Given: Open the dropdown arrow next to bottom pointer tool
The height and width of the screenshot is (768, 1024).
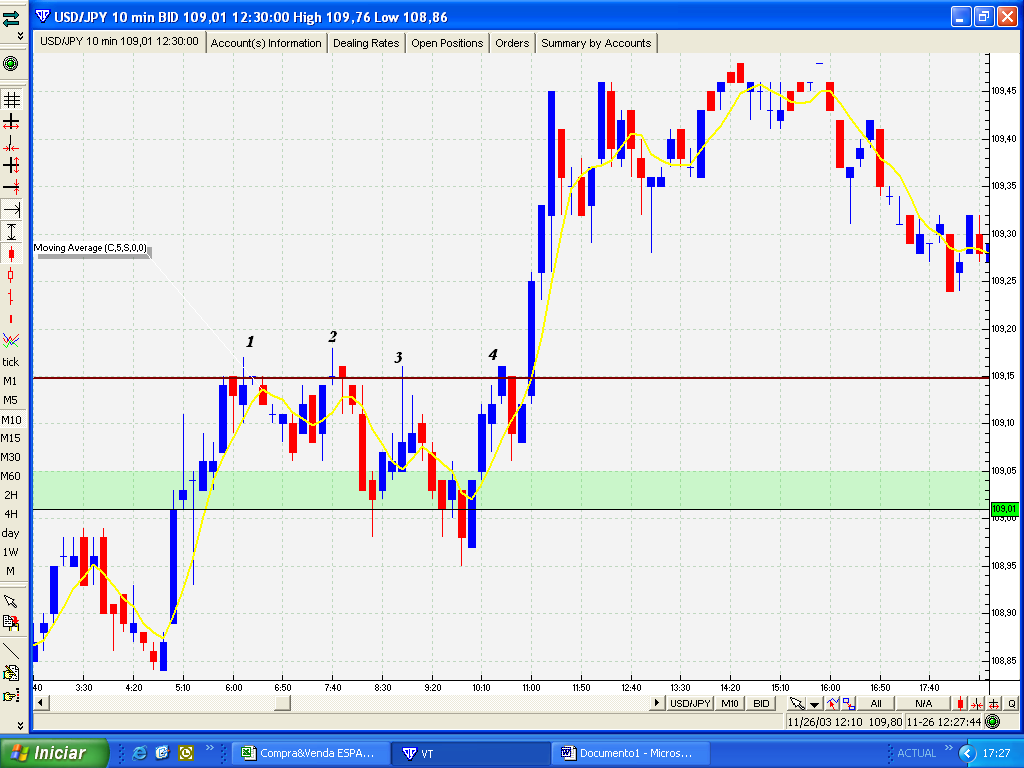Looking at the screenshot, I should coord(814,704).
